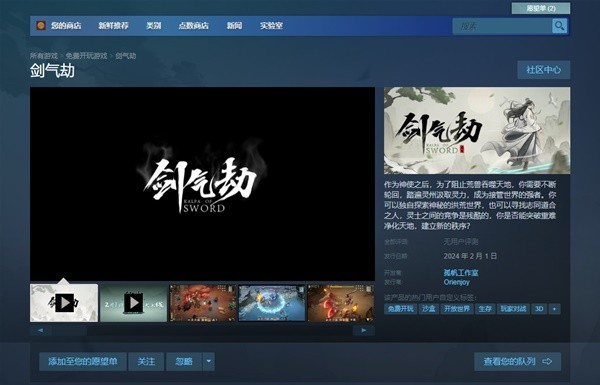The image size is (600, 385).
Task: Expand the dropdown arrow next to 忽略
Action: [x=209, y=361]
